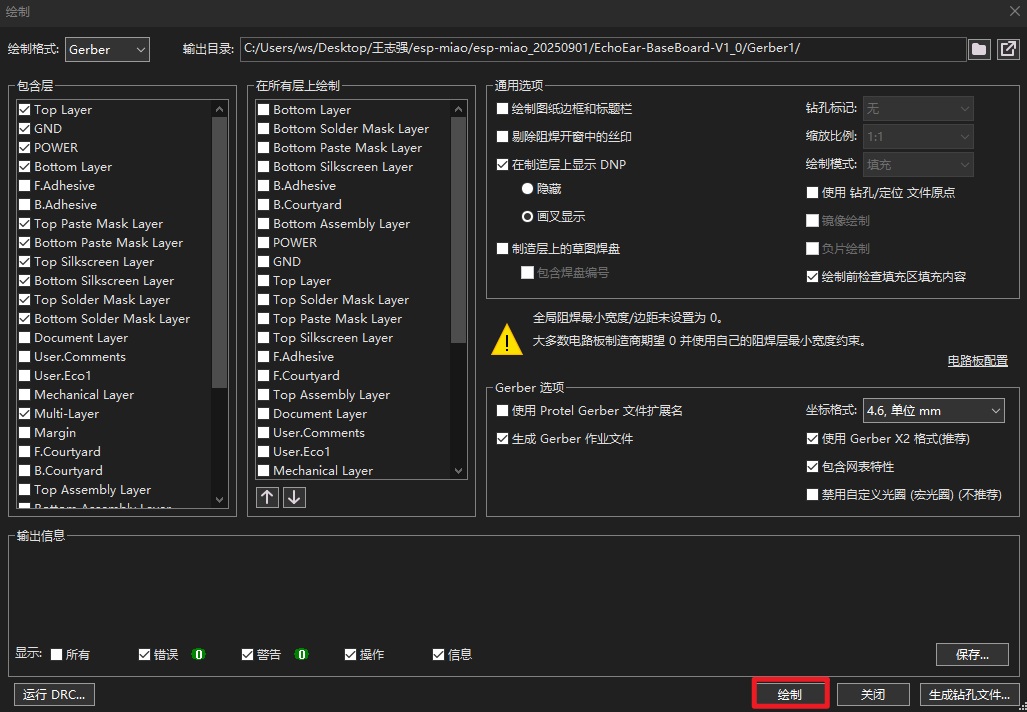Screen dimensions: 1027x712
Task: Expand the 坐标格式 4.6 单位 mm dropdown
Action: 932,410
